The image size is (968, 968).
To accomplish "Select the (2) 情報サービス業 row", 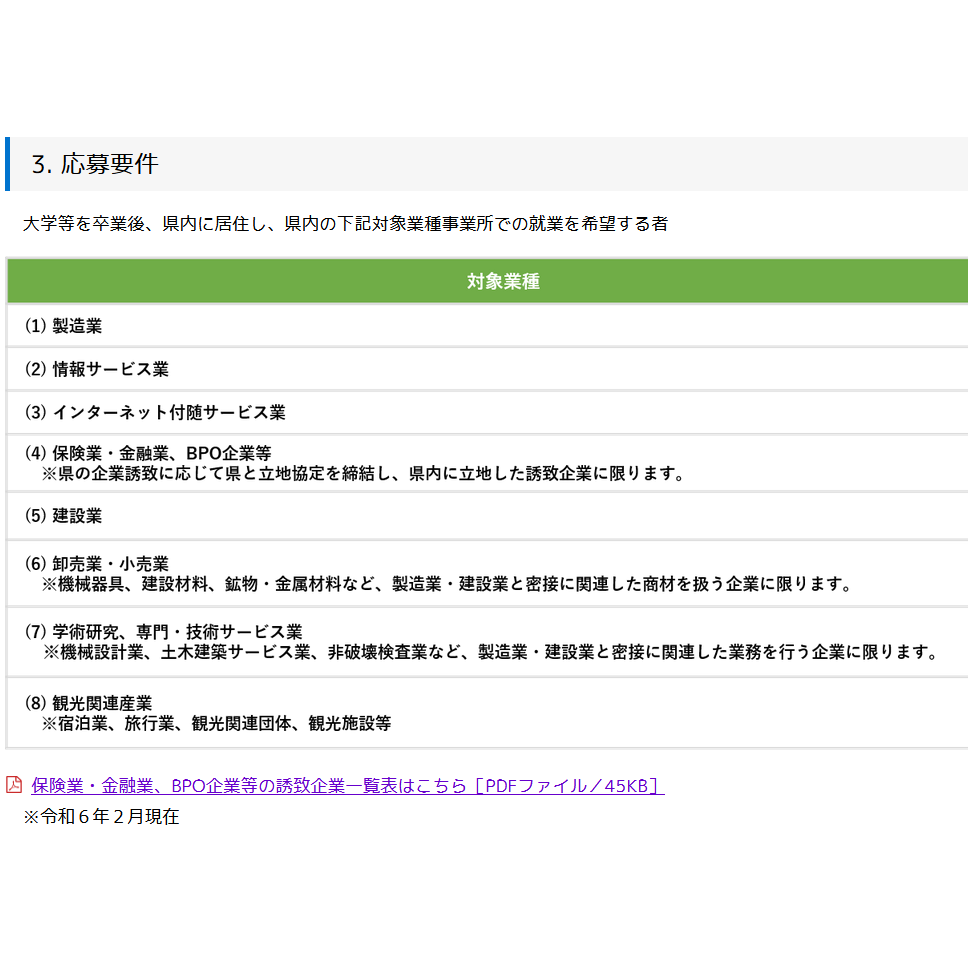I will pos(97,369).
